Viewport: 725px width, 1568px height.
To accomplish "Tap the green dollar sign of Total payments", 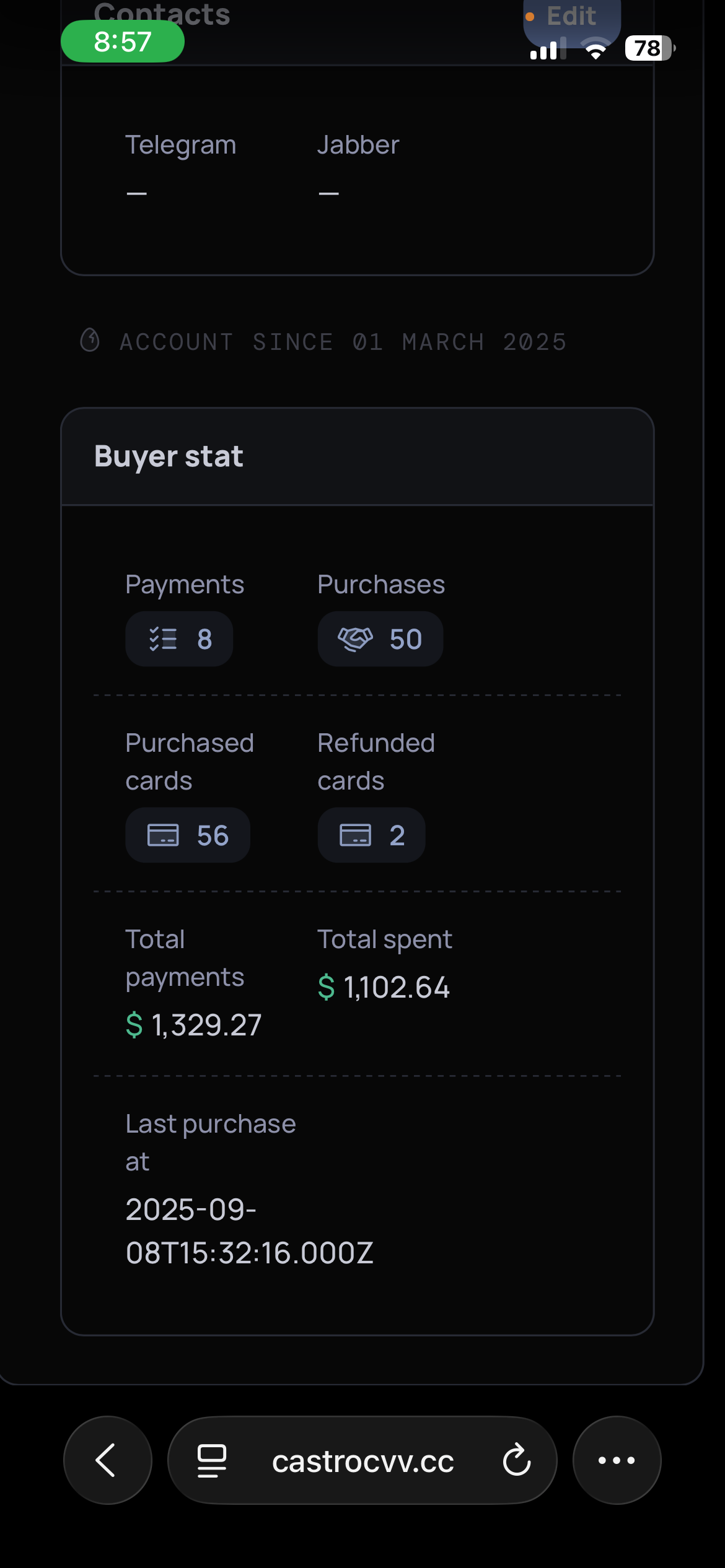I will click(134, 1024).
